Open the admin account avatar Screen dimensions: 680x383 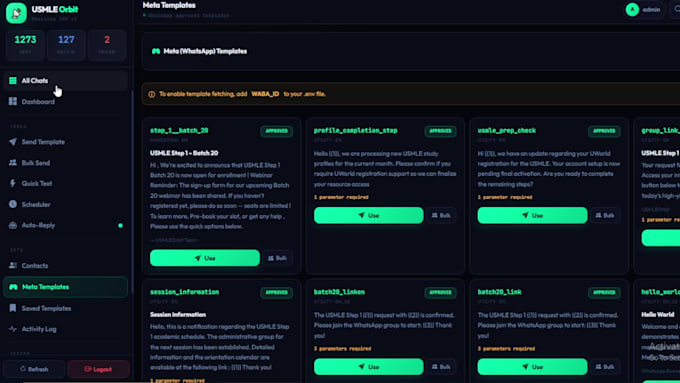[632, 10]
